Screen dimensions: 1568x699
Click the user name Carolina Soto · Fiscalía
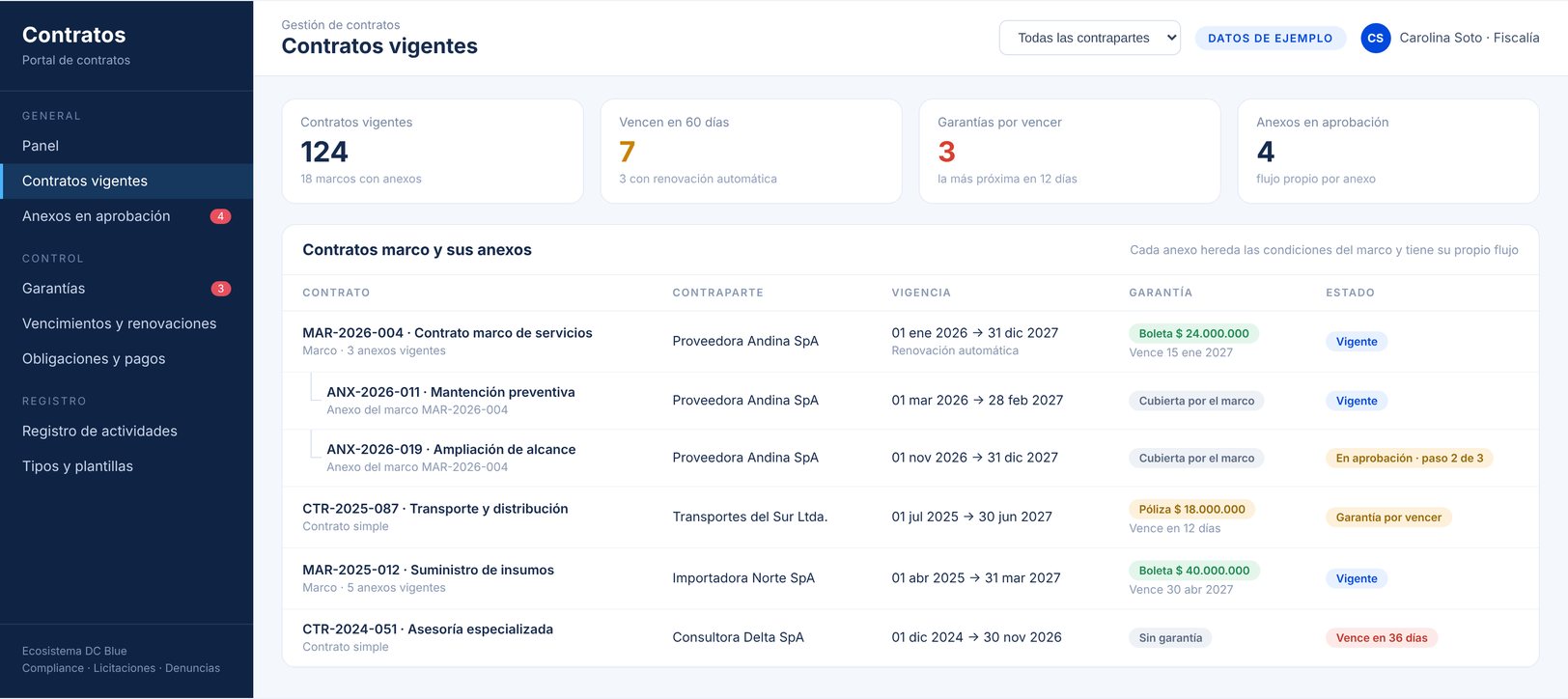pos(1470,38)
